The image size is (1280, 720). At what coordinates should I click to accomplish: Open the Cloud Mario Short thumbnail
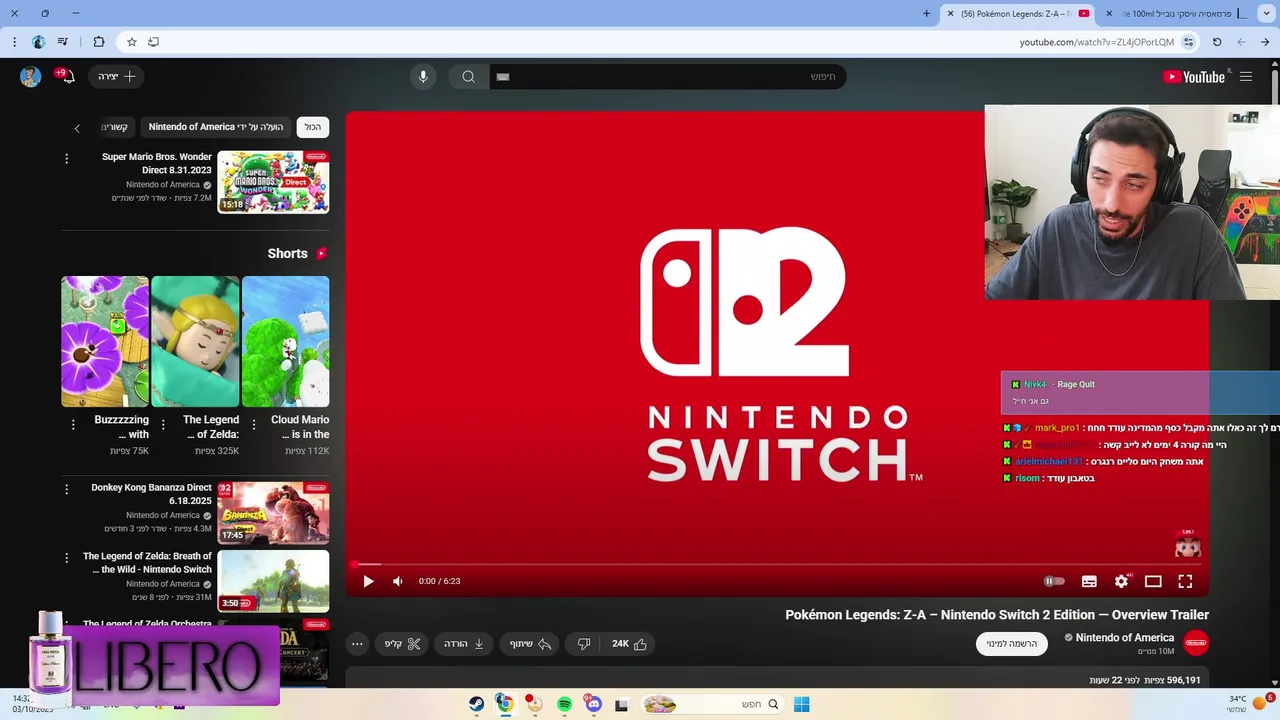click(285, 341)
